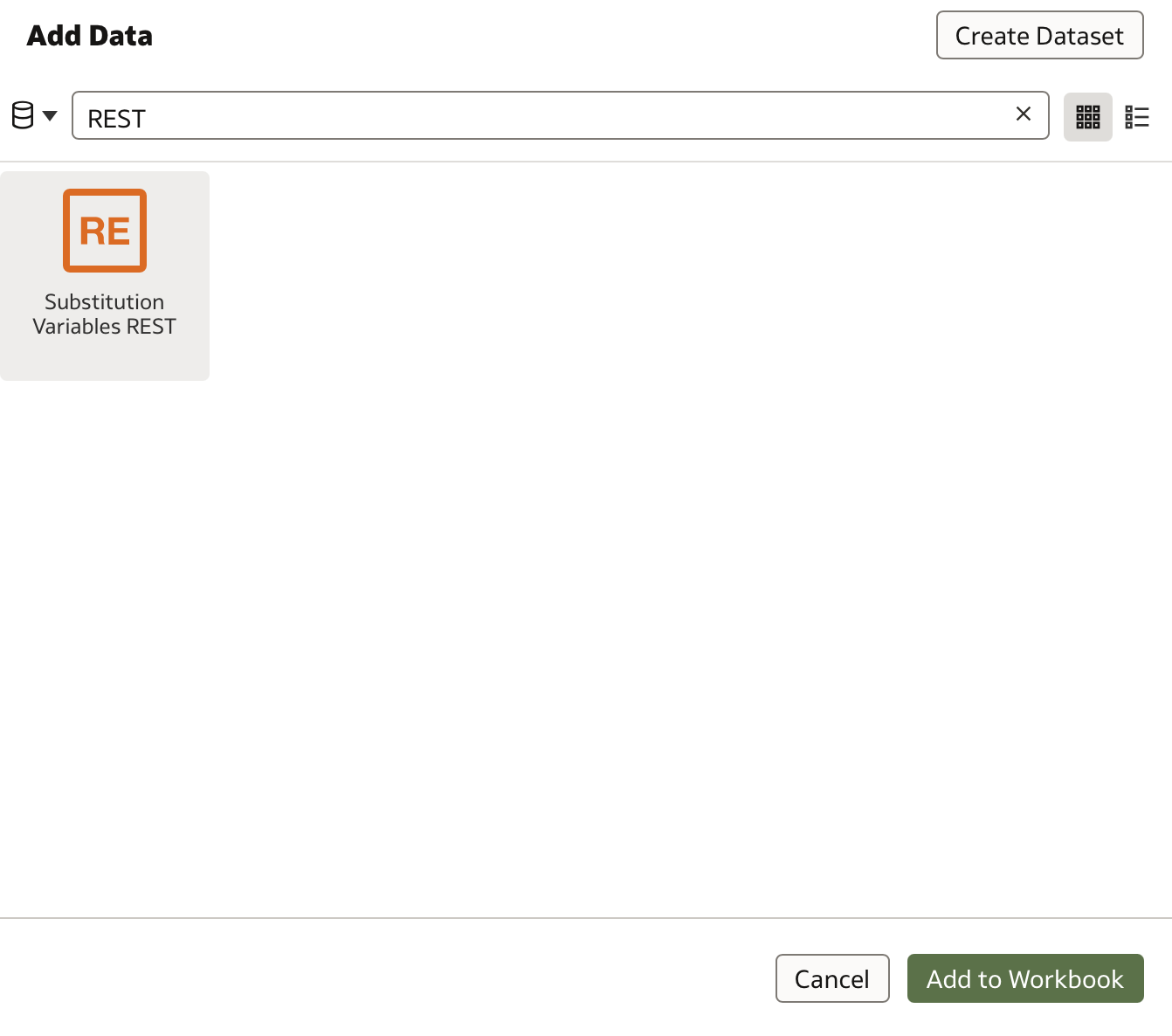Switch to grid view
Image resolution: width=1172 pixels, height=1036 pixels.
click(x=1087, y=117)
